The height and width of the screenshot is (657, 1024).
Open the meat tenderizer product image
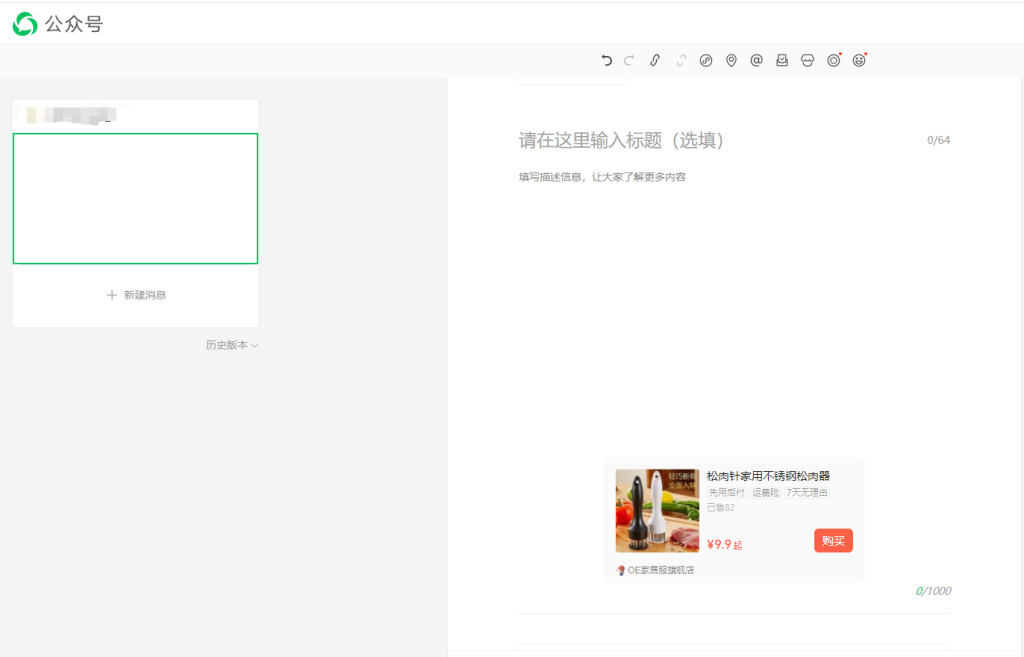click(x=657, y=511)
